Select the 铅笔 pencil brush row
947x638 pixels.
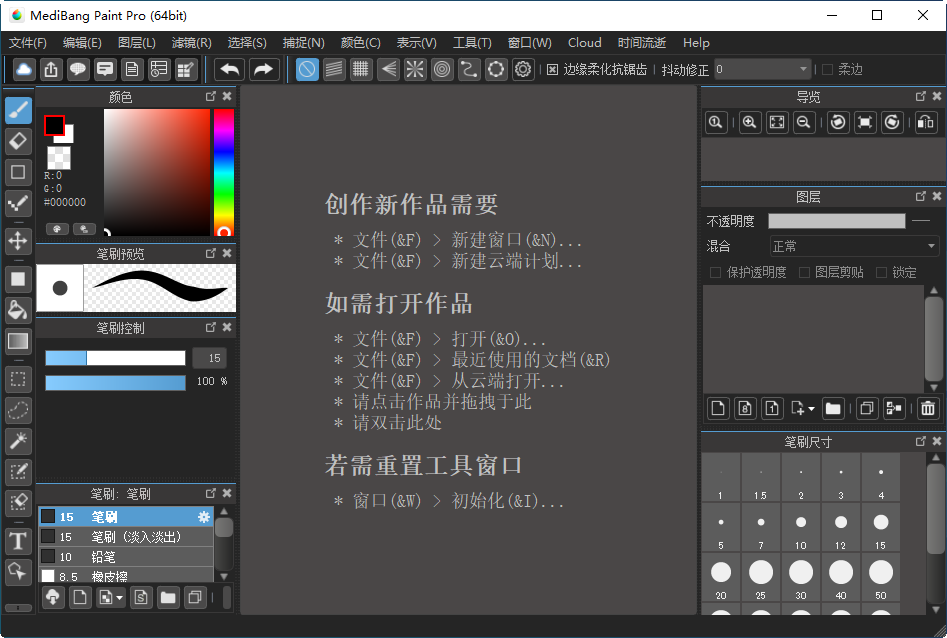[x=126, y=556]
